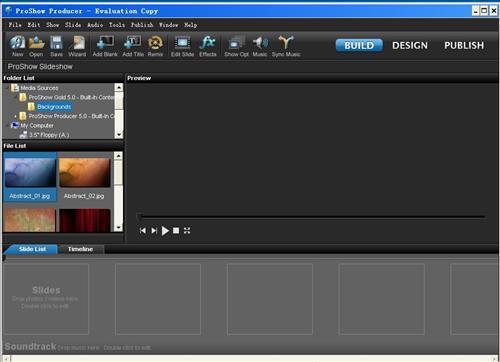Screen dimensions: 500x362
Task: Select ProShow Producer 5.0 built-in content folder
Action: coord(71,116)
